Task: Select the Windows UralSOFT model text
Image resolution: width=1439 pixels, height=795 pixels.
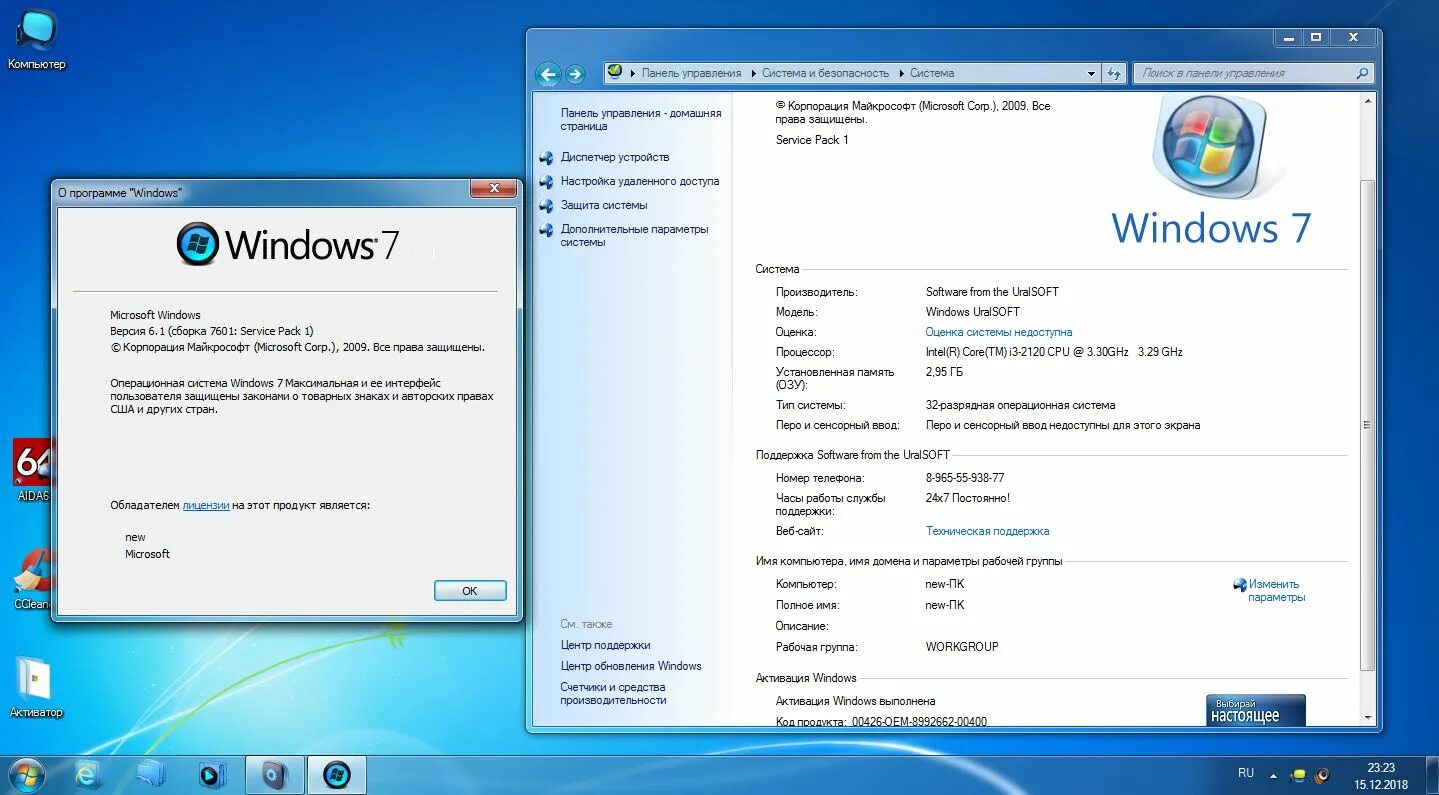Action: pyautogui.click(x=972, y=312)
